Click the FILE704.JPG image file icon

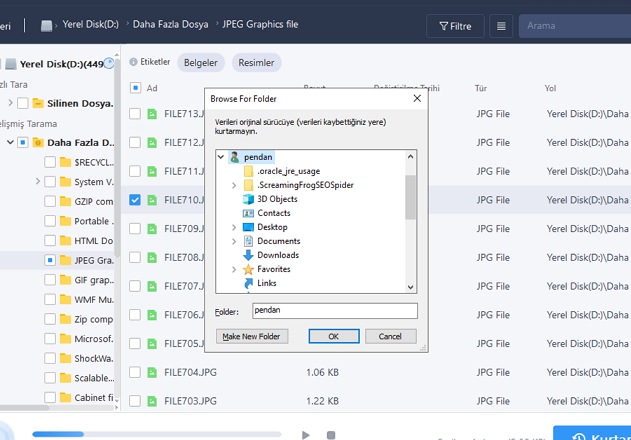[152, 372]
